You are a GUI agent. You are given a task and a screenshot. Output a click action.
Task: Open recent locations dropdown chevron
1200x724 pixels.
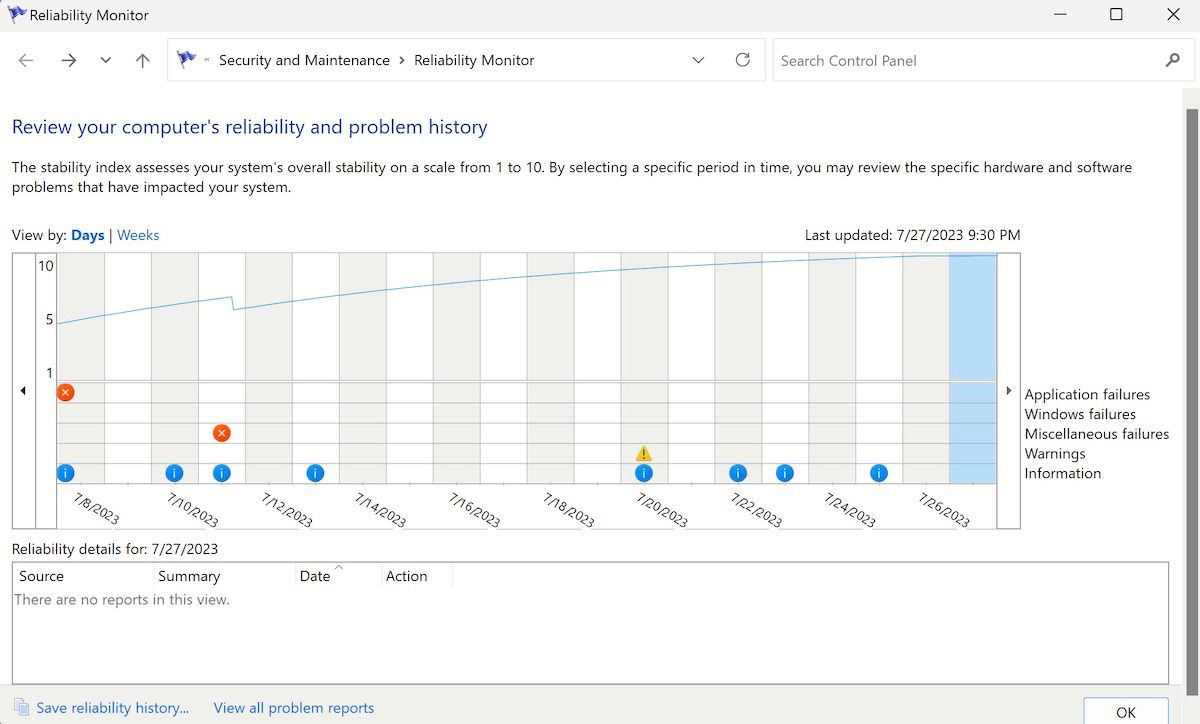click(106, 60)
